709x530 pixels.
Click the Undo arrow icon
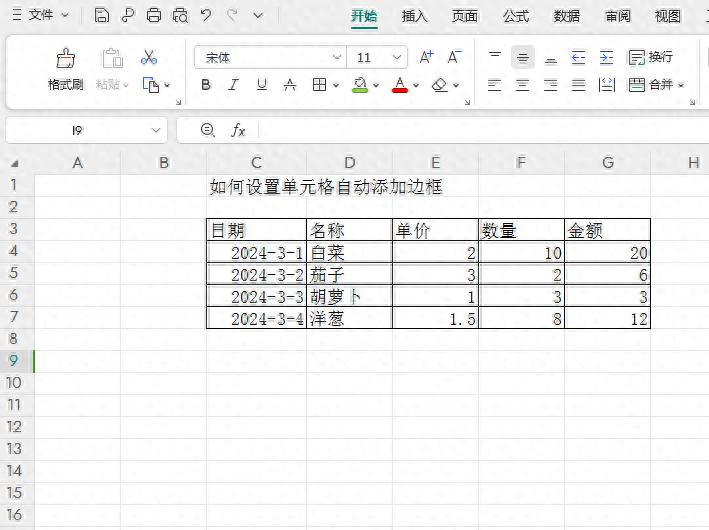point(206,15)
